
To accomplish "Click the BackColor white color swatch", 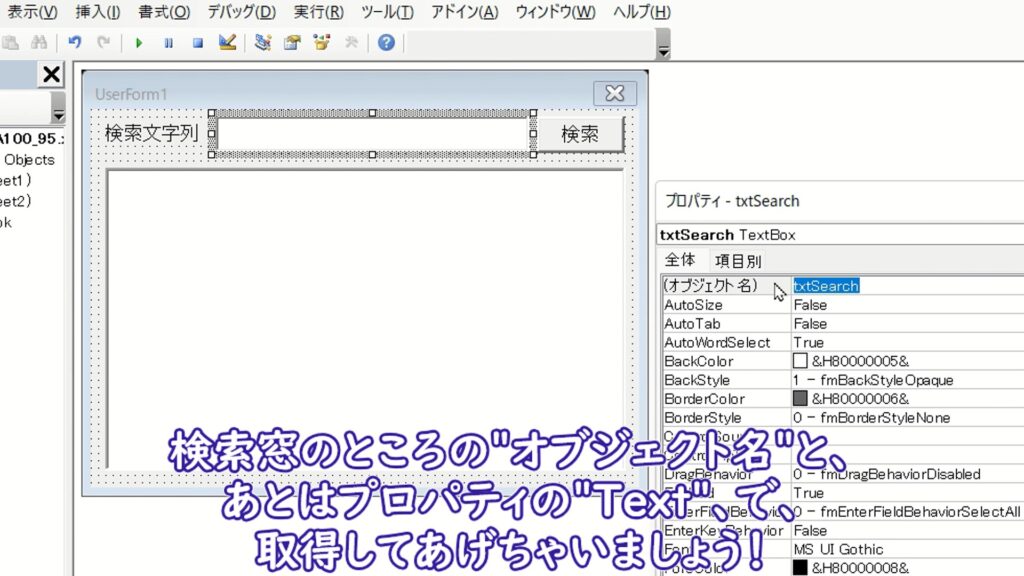I will (800, 361).
